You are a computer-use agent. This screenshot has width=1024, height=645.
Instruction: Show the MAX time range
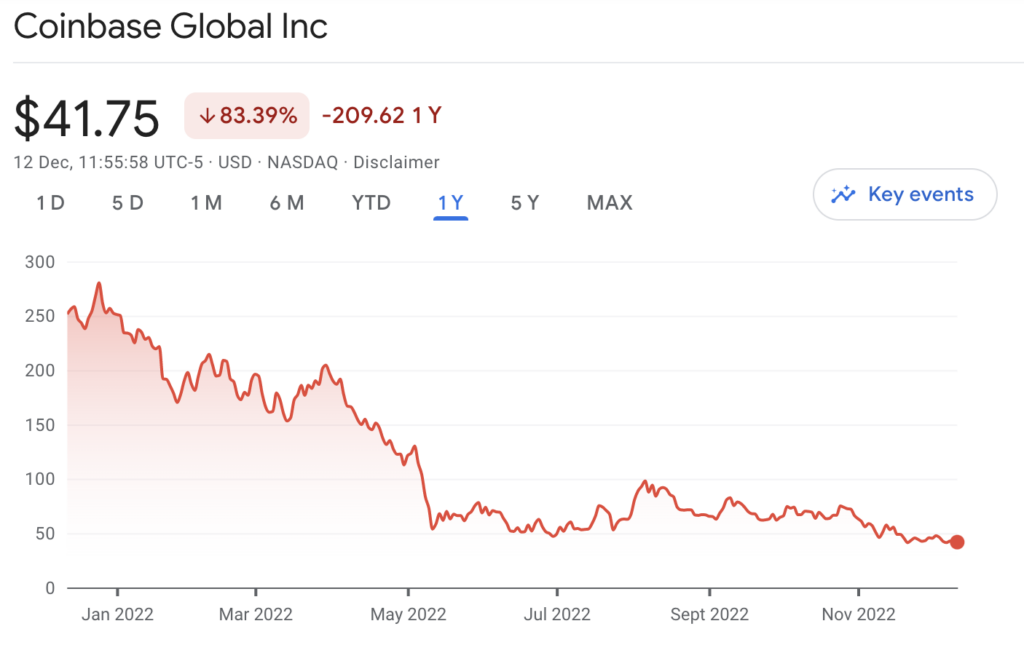(609, 203)
